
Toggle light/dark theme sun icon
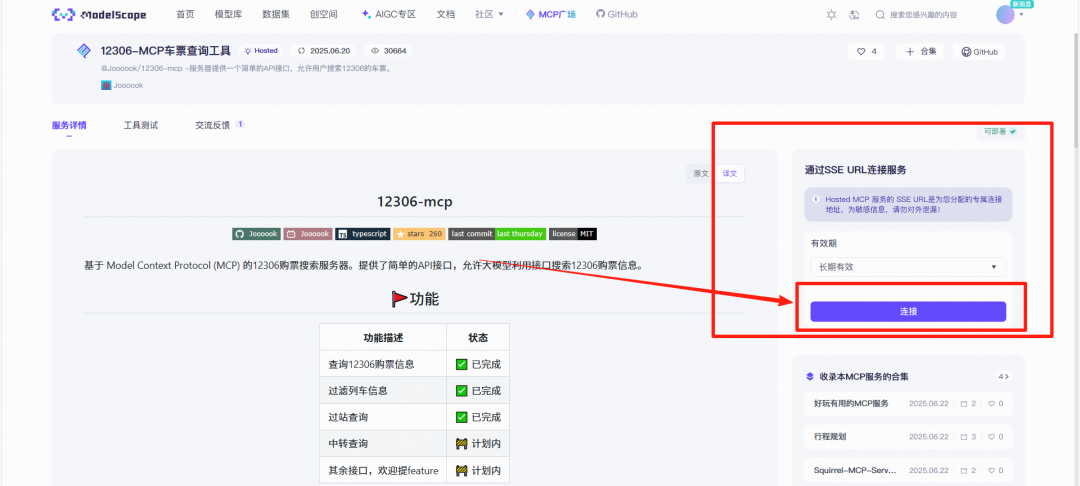pos(831,15)
